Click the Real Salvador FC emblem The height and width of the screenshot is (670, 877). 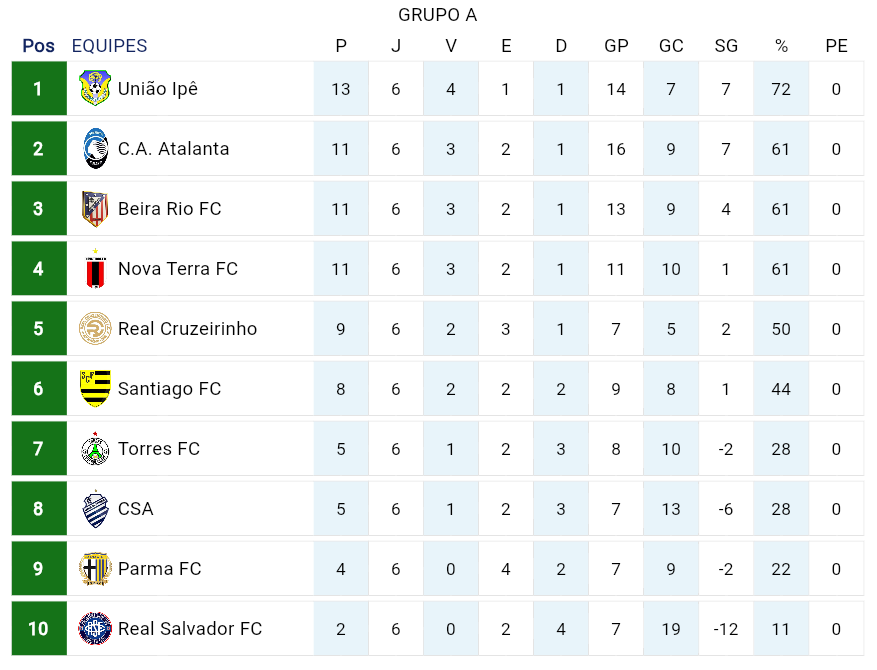coord(95,629)
